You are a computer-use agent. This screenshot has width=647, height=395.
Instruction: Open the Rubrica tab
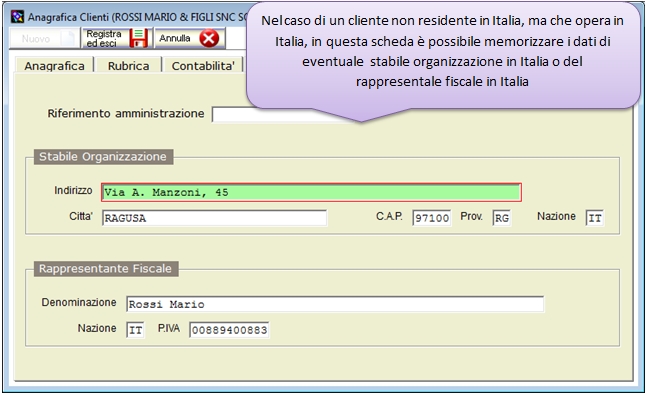(128, 66)
